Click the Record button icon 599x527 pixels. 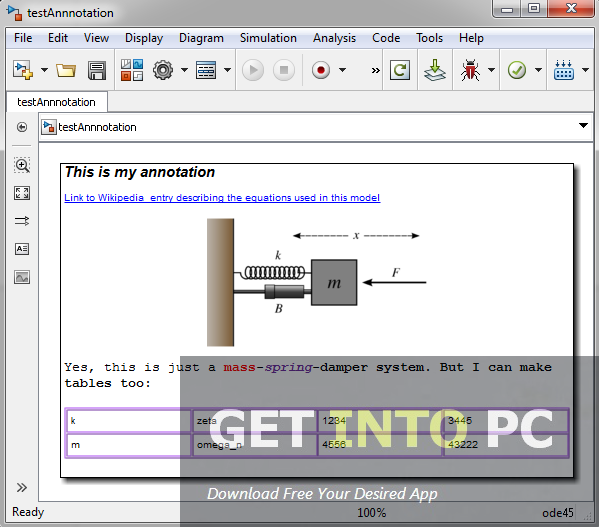pyautogui.click(x=321, y=70)
